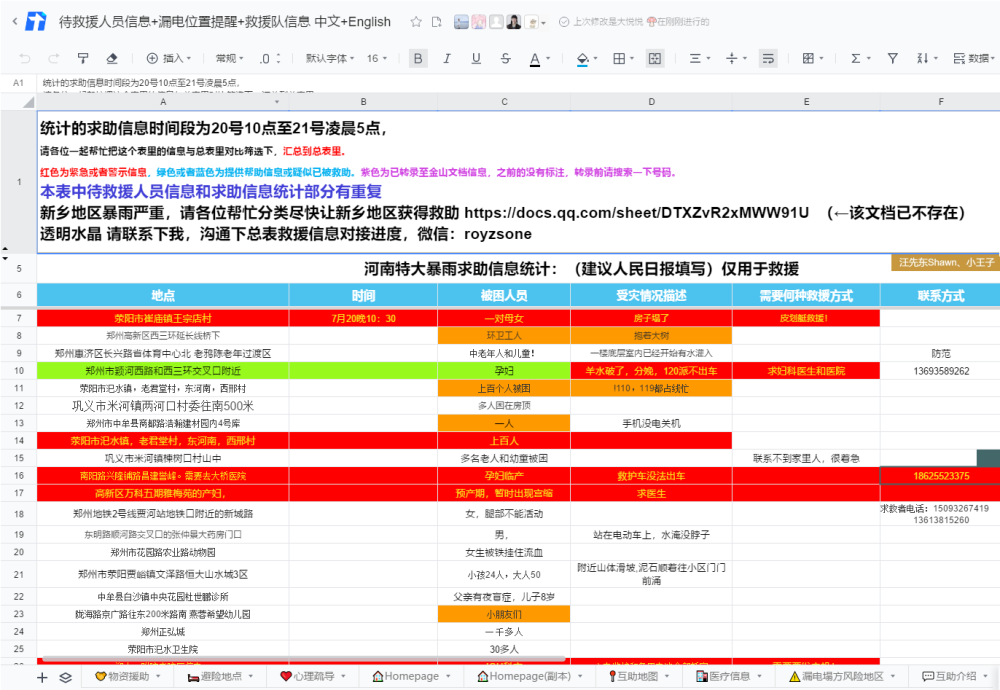Toggle bold formatting
Viewport: 1000px width, 690px height.
pos(418,58)
